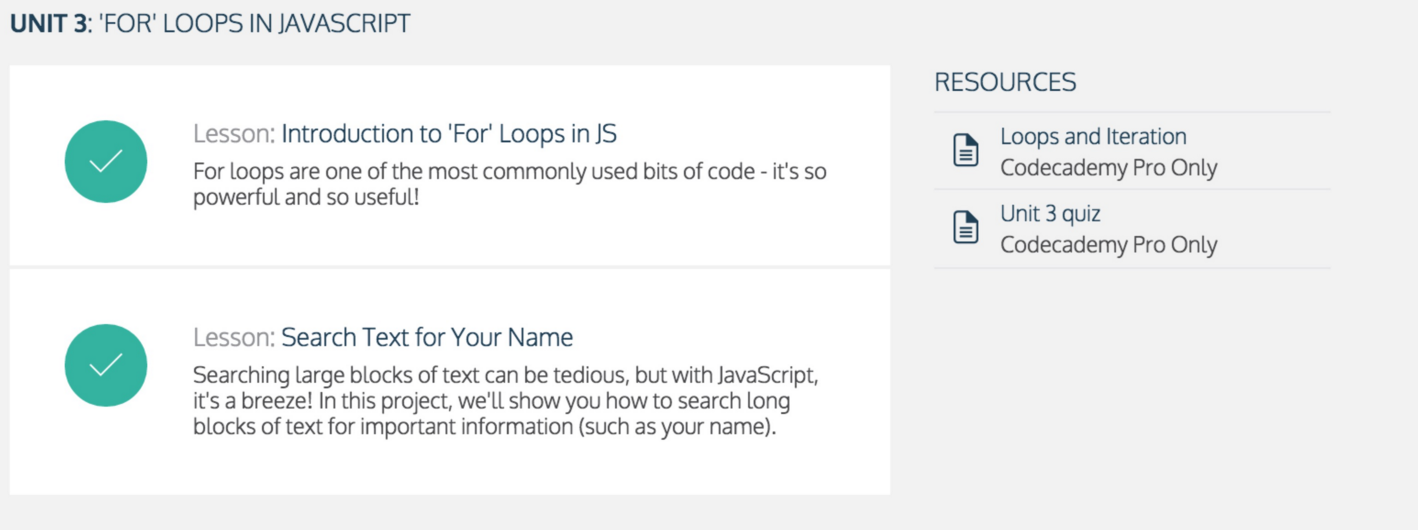Open the Loops and Iteration resource
This screenshot has width=1418, height=530.
tap(1093, 137)
